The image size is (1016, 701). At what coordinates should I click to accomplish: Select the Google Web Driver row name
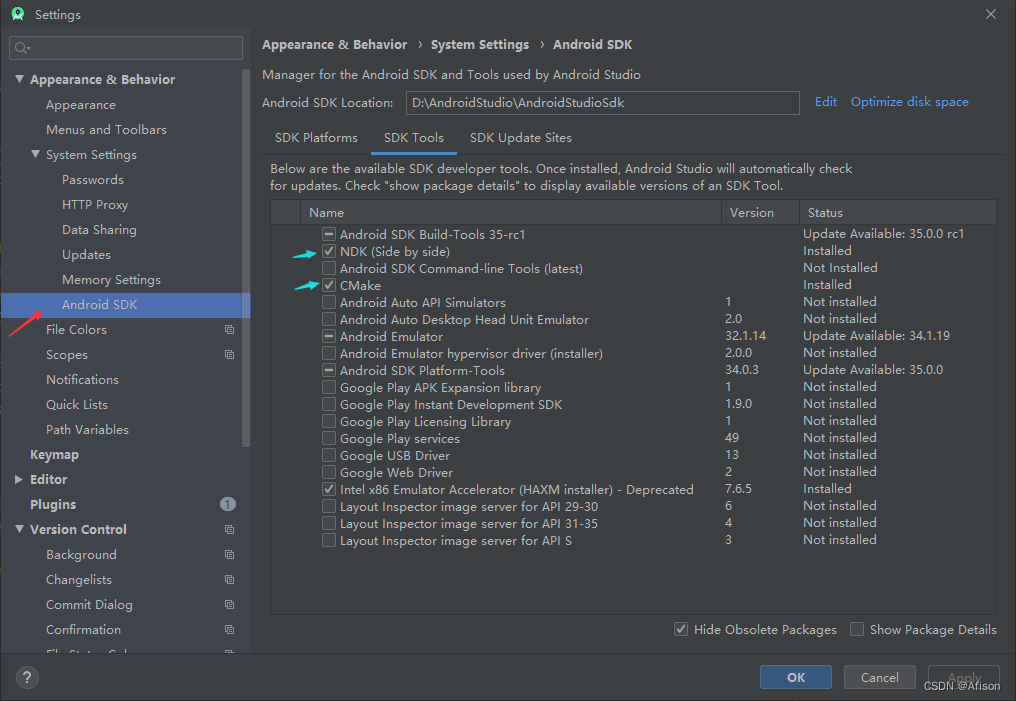point(396,472)
